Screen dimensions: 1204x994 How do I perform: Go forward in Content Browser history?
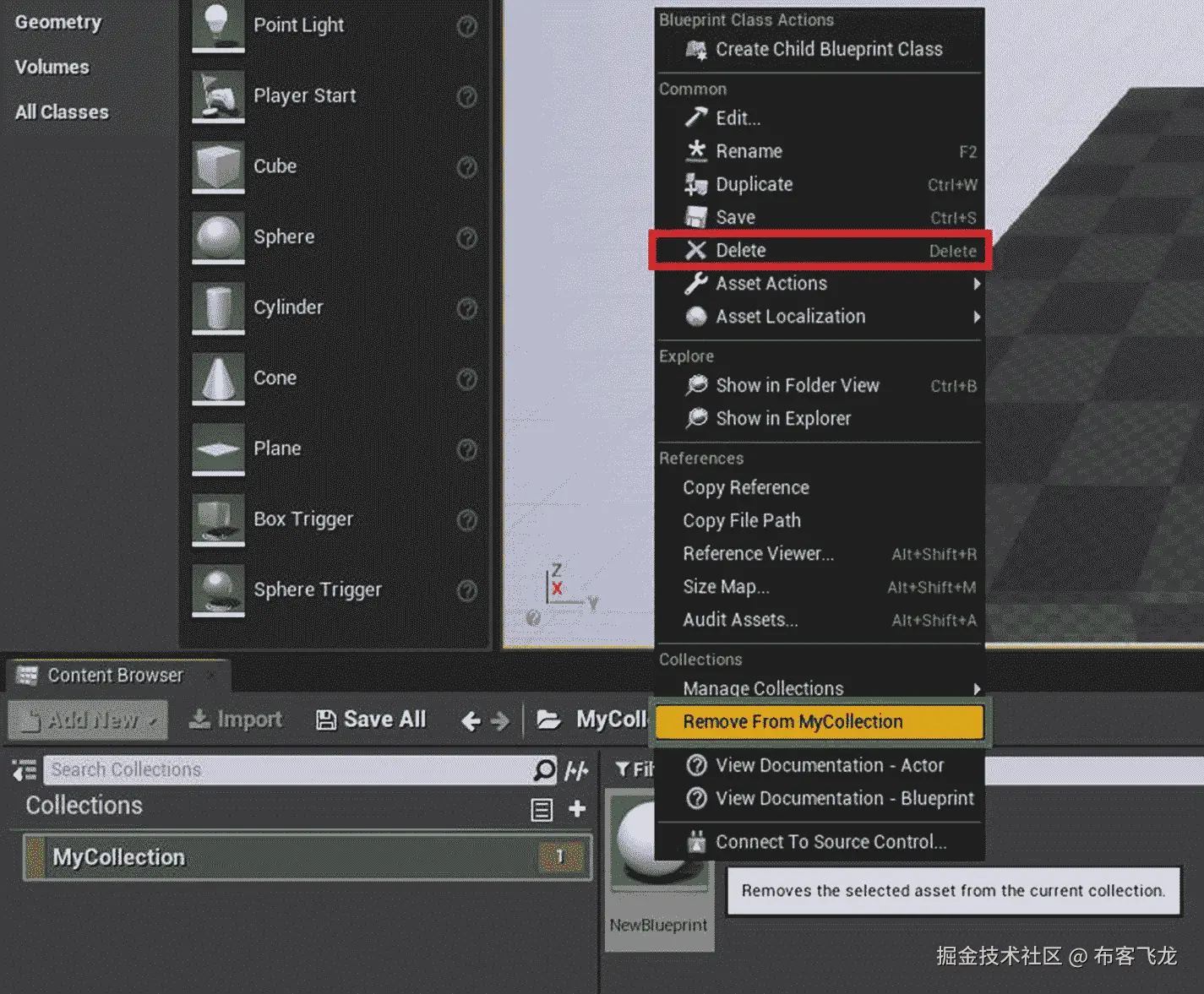pyautogui.click(x=500, y=720)
